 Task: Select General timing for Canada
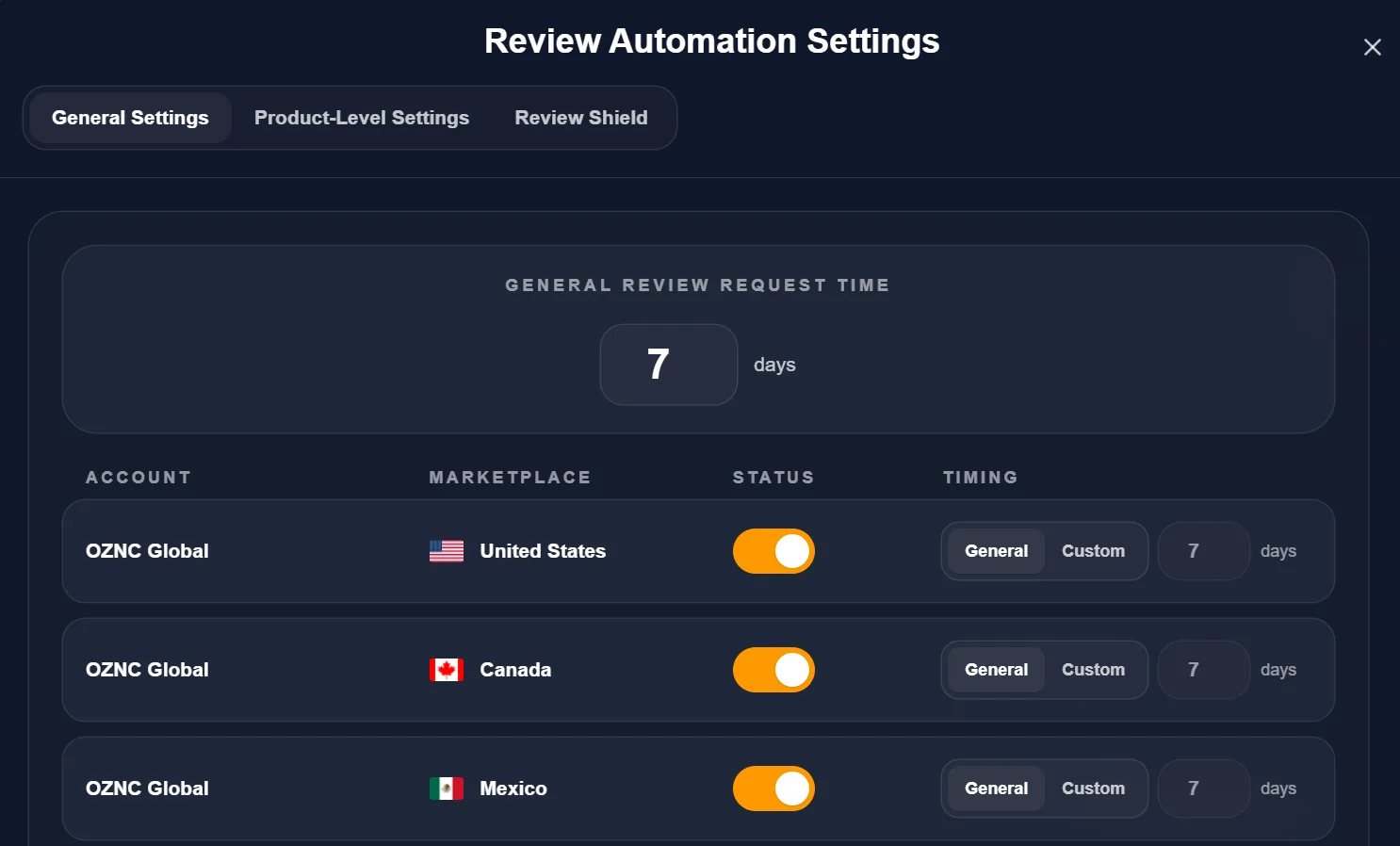(x=996, y=670)
